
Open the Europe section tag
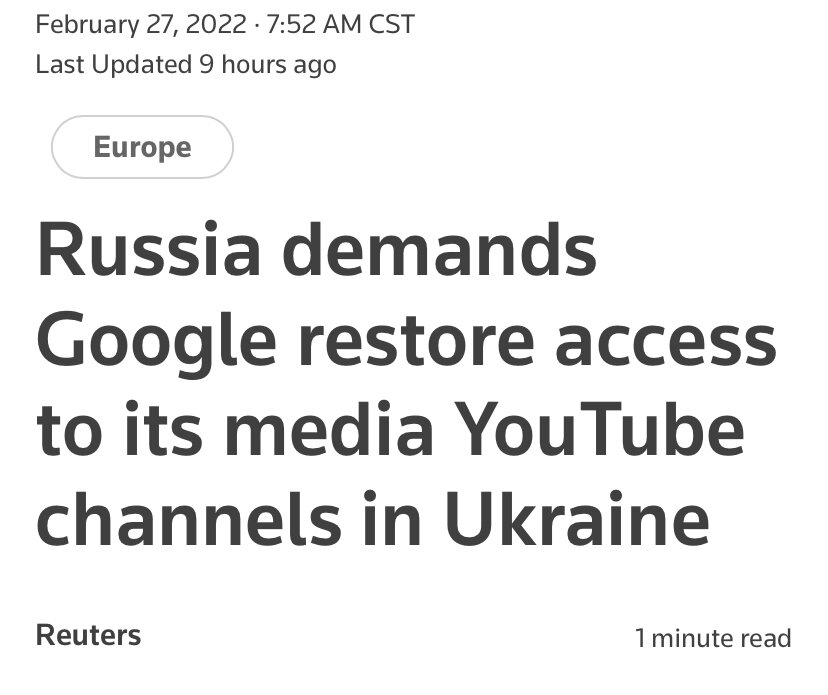click(142, 148)
